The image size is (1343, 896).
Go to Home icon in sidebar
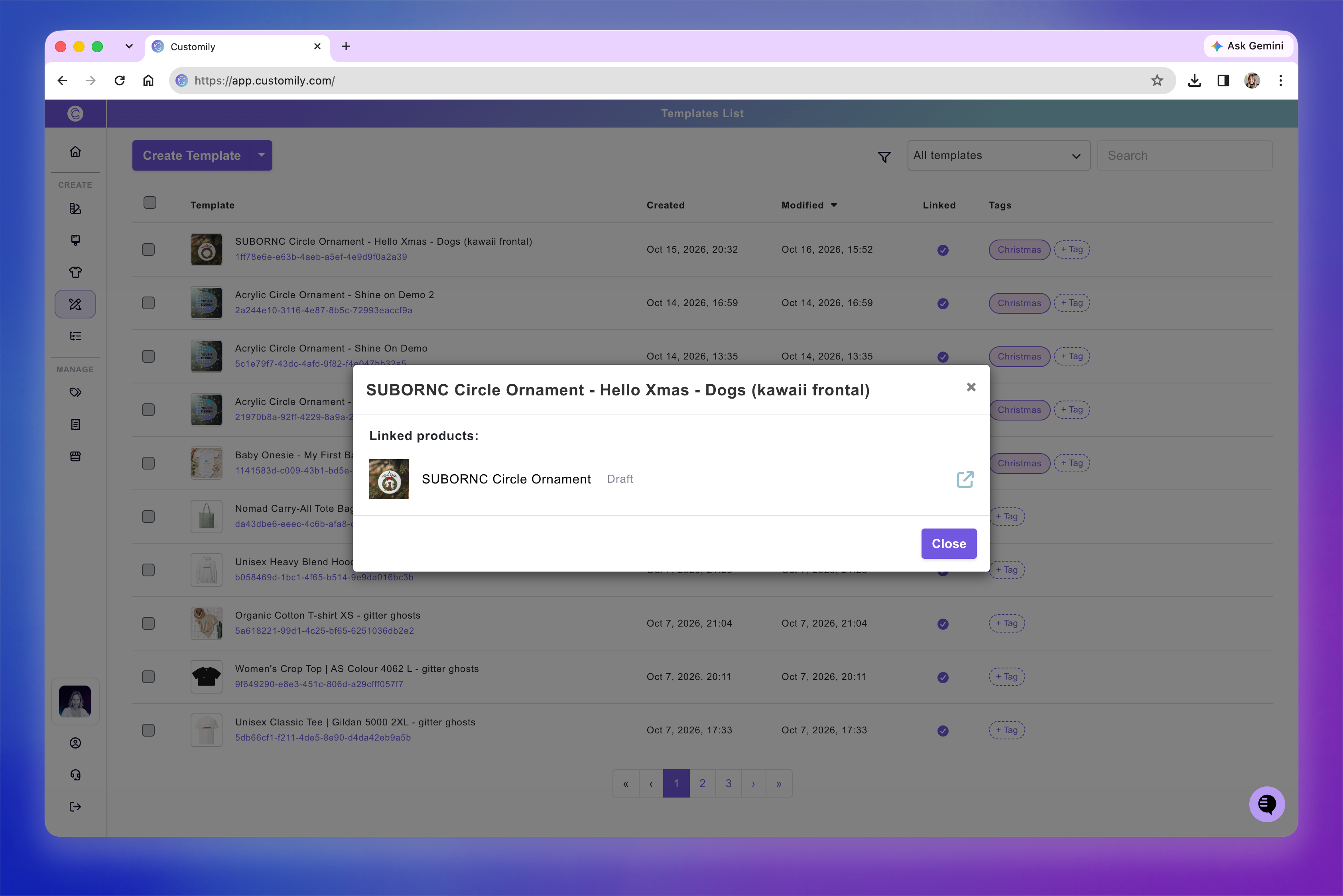point(75,152)
